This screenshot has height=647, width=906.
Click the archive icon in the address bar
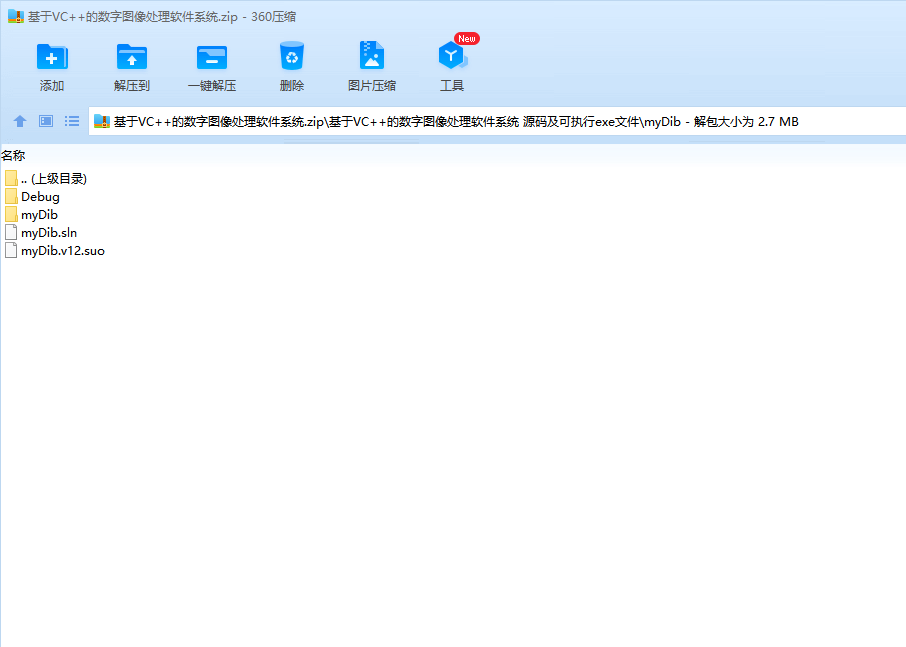coord(102,121)
